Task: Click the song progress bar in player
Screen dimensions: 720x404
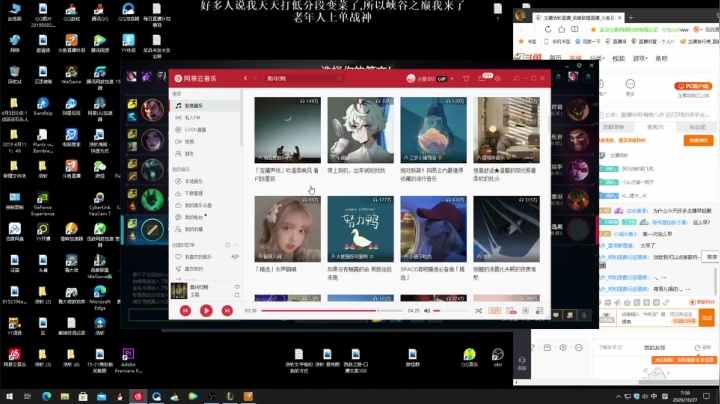Action: click(x=332, y=311)
